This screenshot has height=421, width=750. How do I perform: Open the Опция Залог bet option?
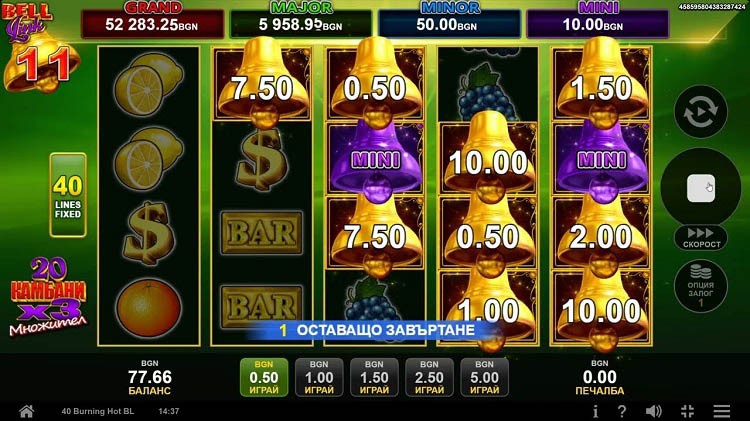click(701, 286)
